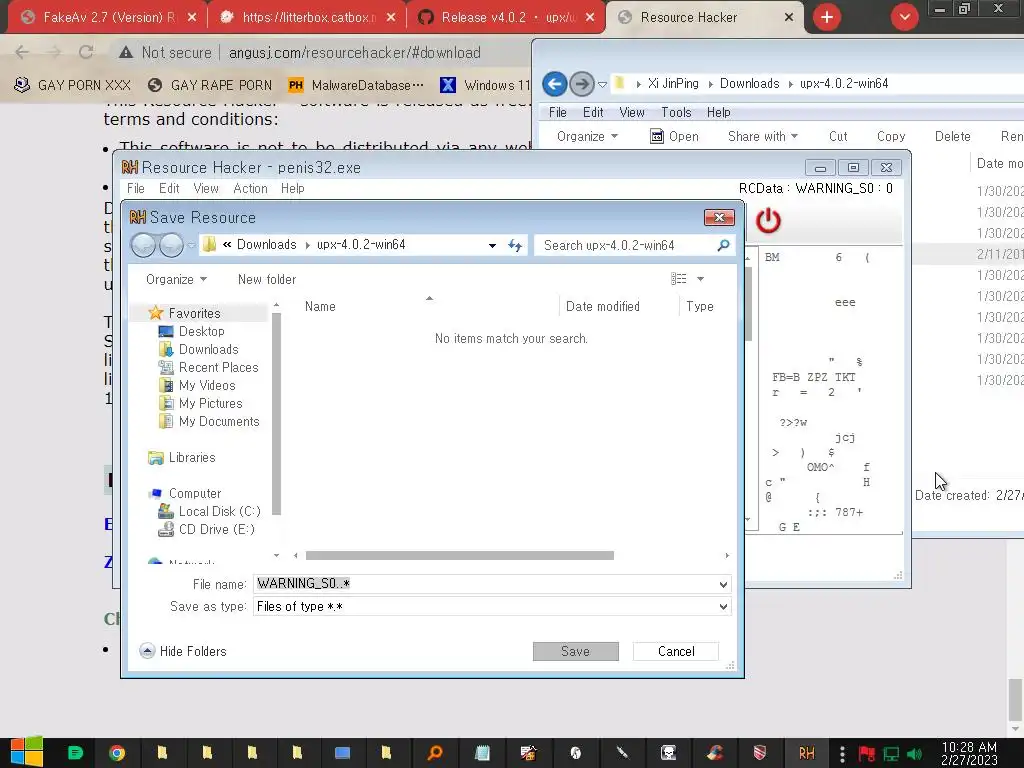Image resolution: width=1024 pixels, height=768 pixels.
Task: Click the notepad icon in the taskbar
Action: (482, 753)
